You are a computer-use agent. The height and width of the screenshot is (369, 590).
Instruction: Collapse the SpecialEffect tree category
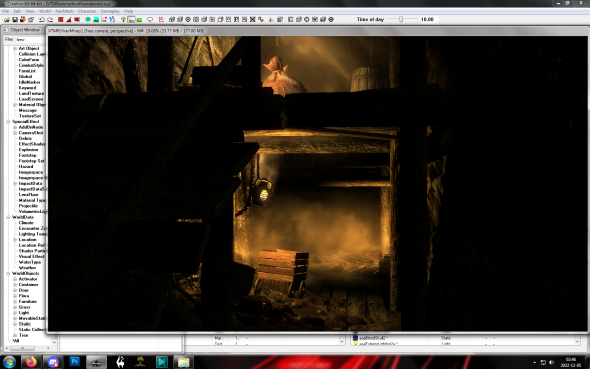click(8, 121)
